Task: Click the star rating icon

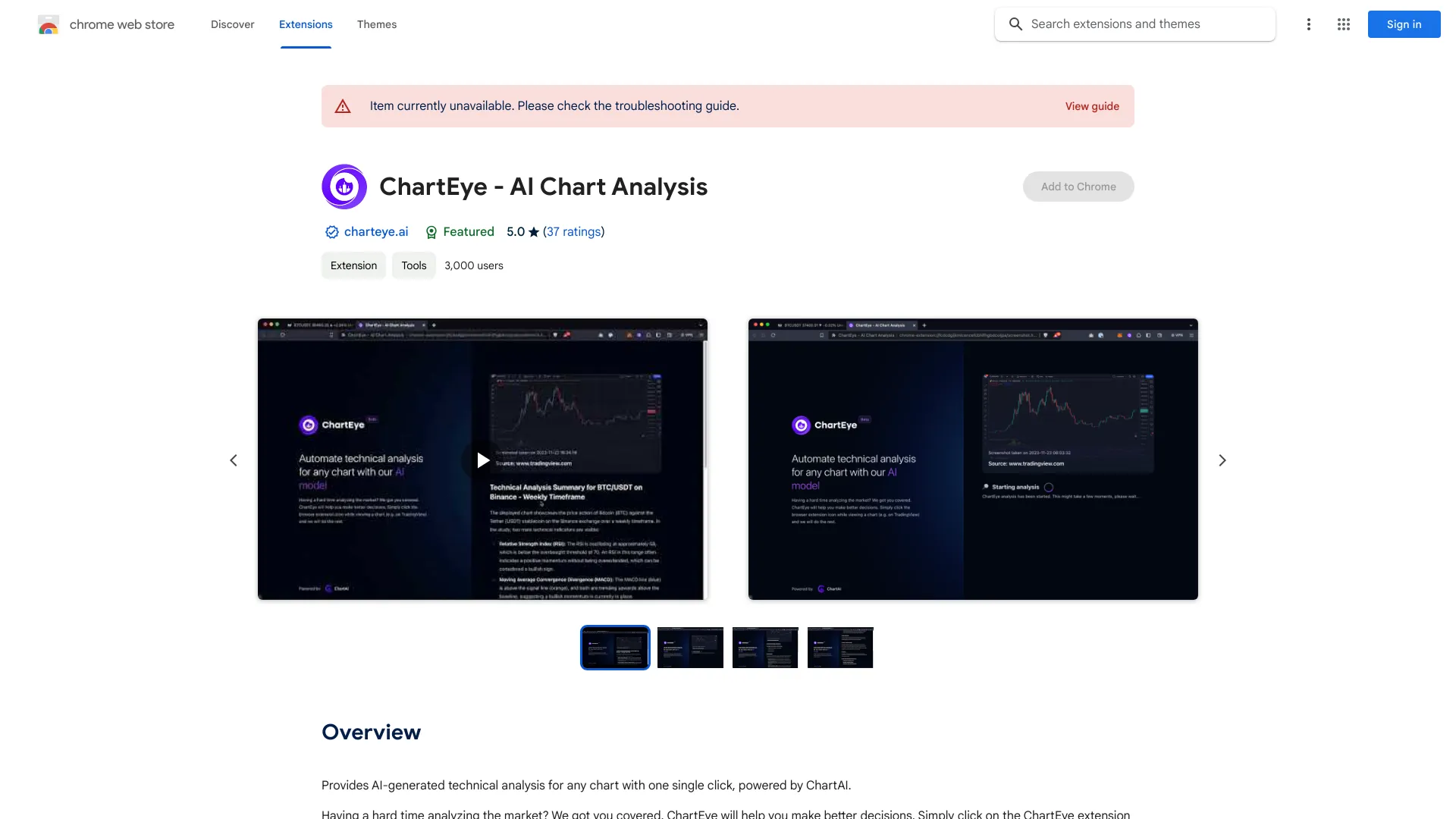Action: point(533,231)
